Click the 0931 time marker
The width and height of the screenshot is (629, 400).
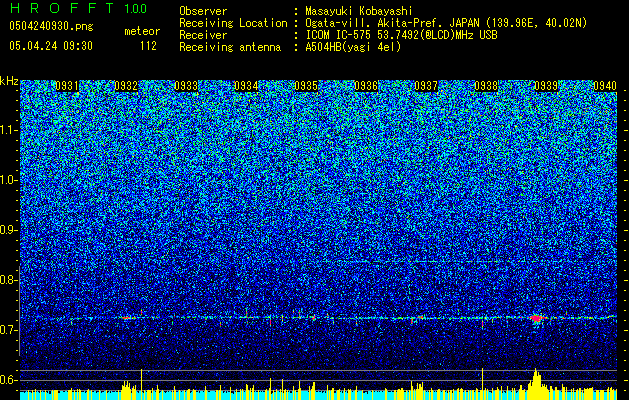tap(67, 86)
